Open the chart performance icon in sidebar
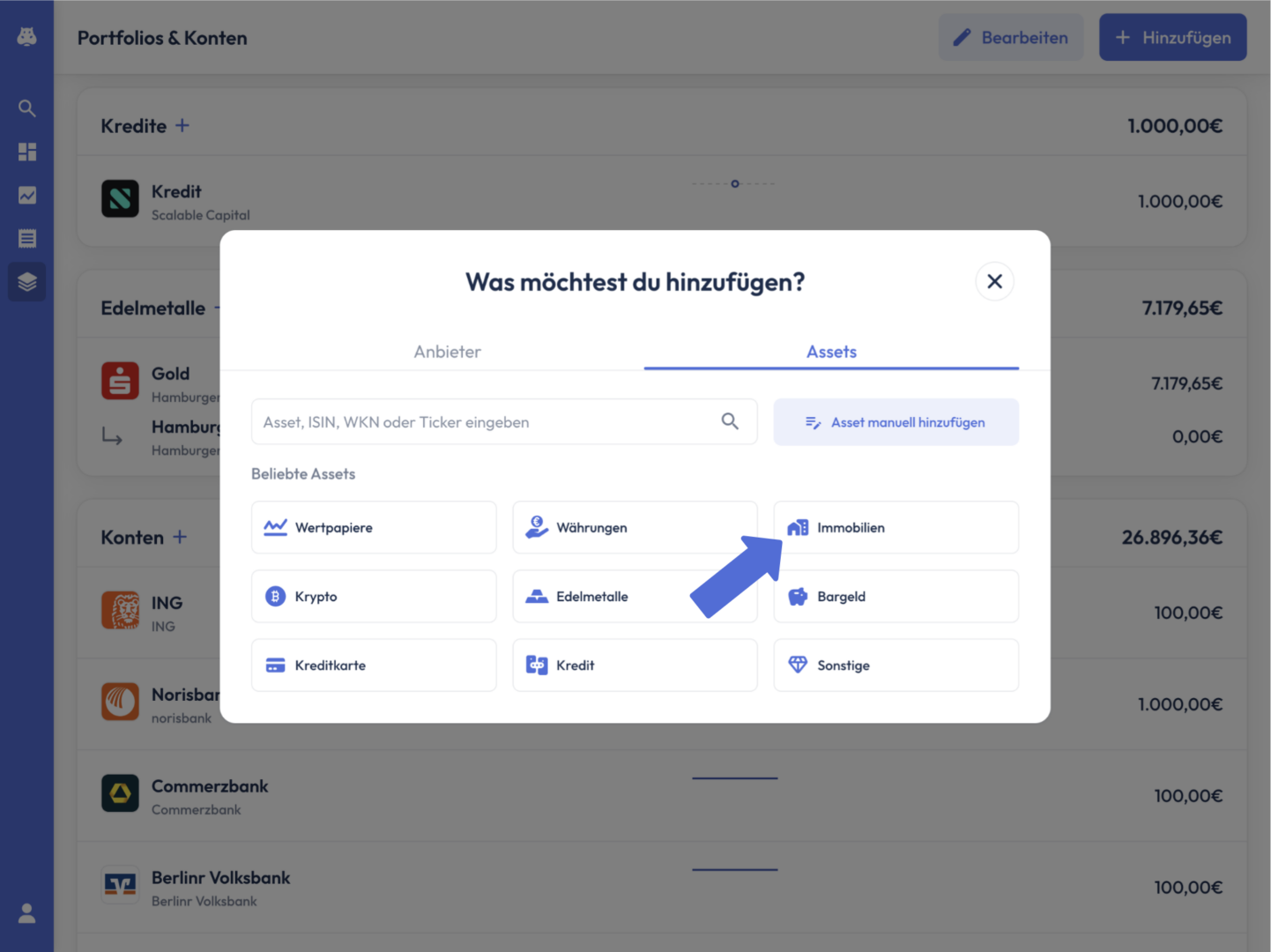The height and width of the screenshot is (952, 1271). (27, 195)
